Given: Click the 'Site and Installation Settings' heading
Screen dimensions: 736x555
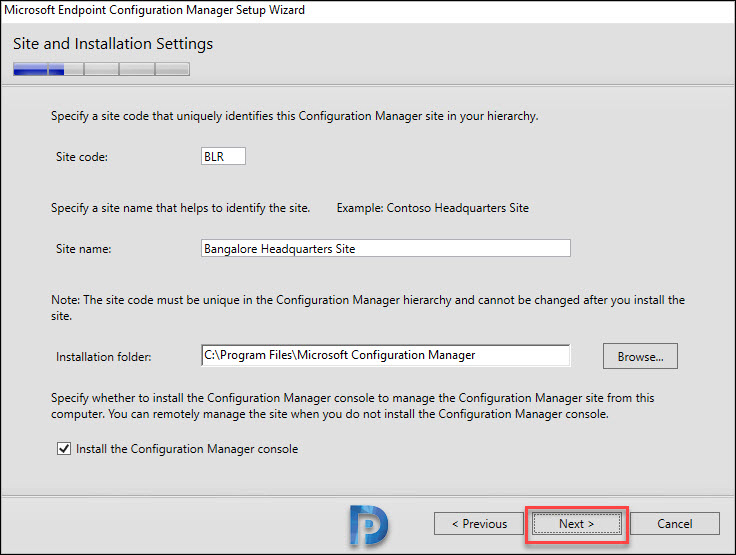Looking at the screenshot, I should click(113, 44).
